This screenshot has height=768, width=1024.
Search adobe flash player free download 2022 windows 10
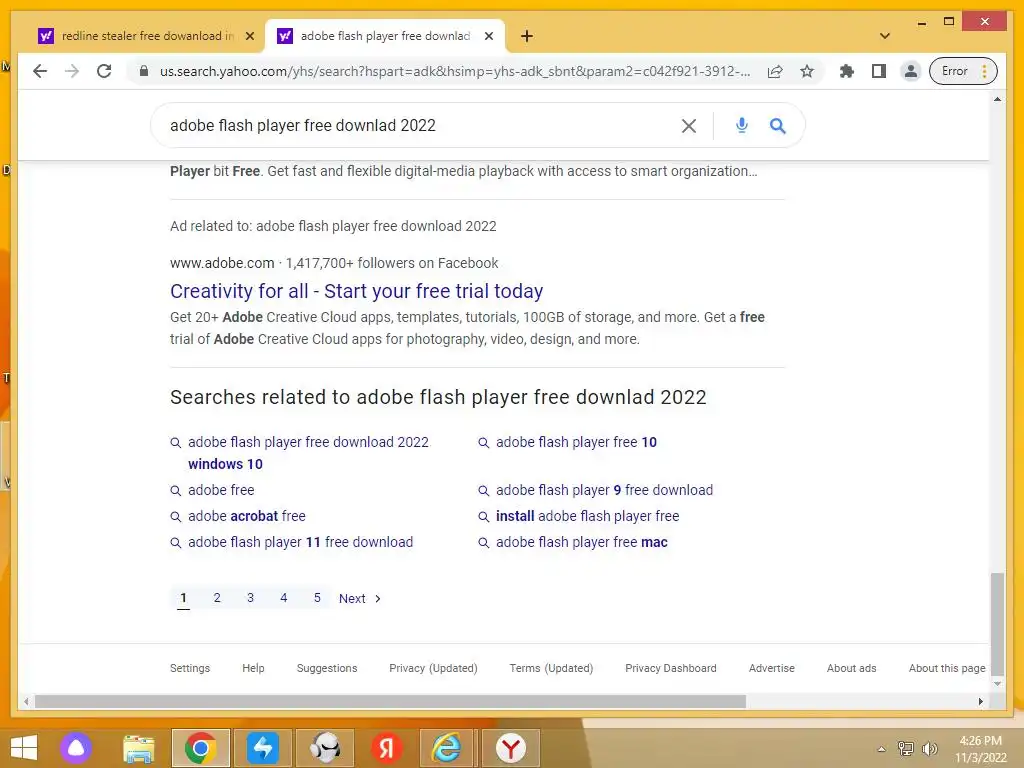308,453
